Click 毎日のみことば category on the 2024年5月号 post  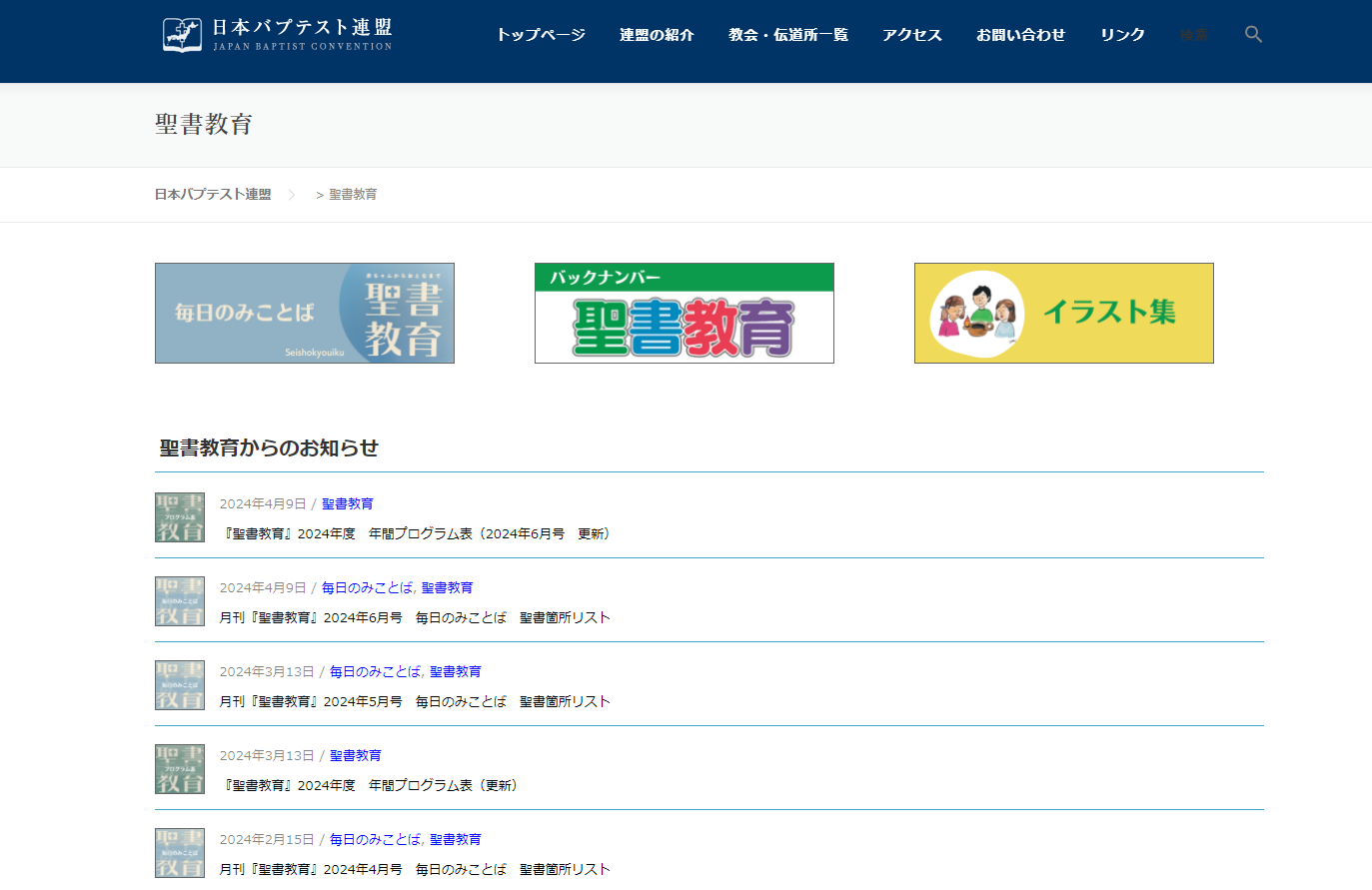pos(375,671)
